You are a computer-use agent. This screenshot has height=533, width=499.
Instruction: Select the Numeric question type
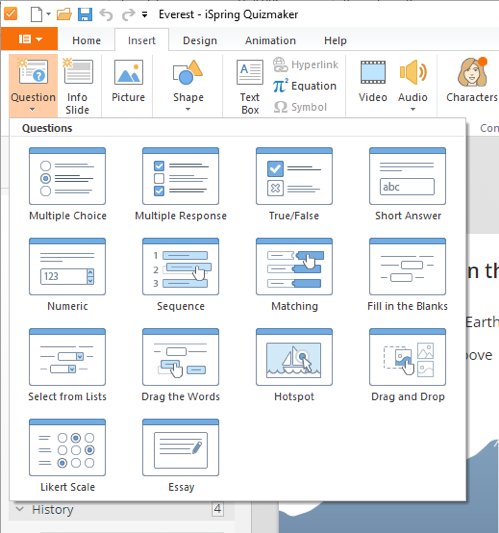pos(67,275)
